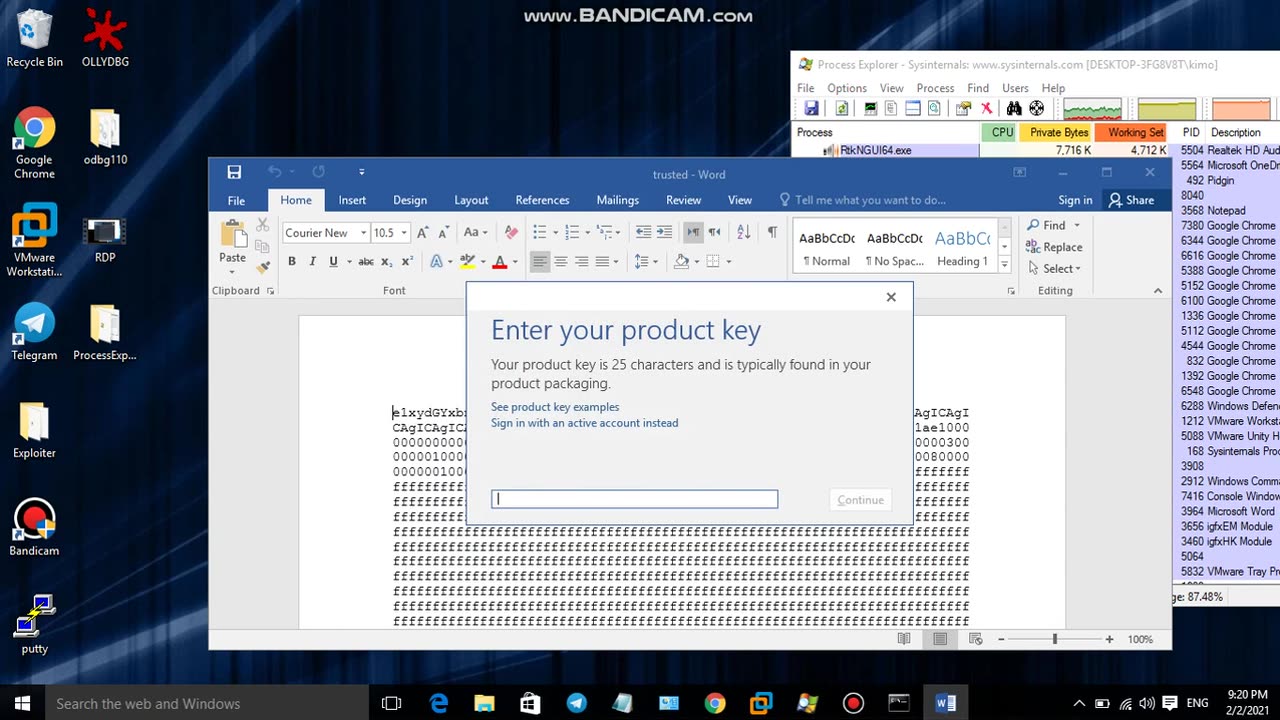Viewport: 1280px width, 720px height.
Task: Open the Courier New font name dropdown
Action: [363, 233]
